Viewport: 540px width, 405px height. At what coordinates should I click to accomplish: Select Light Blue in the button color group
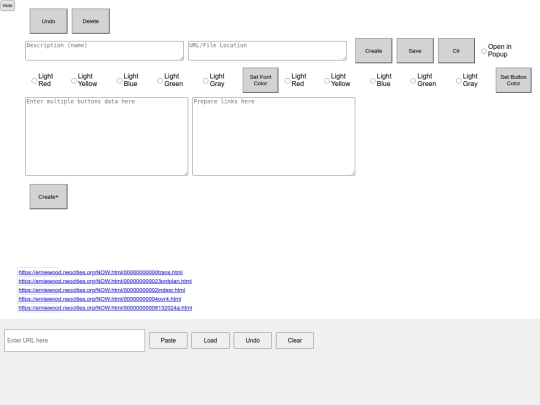pyautogui.click(x=373, y=81)
